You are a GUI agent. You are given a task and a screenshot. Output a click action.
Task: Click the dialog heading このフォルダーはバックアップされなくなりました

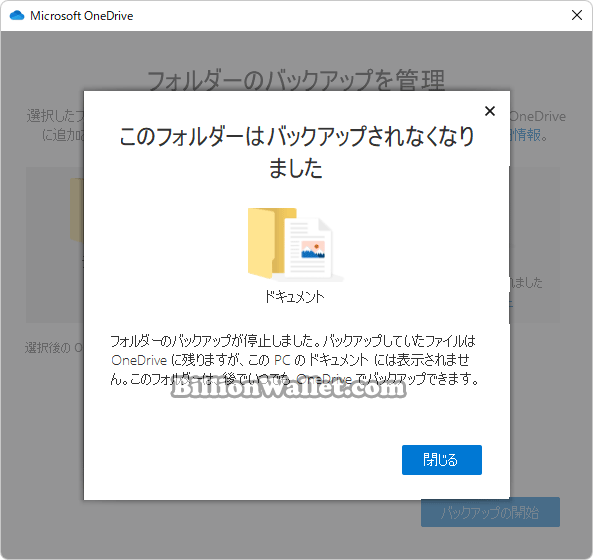point(296,152)
